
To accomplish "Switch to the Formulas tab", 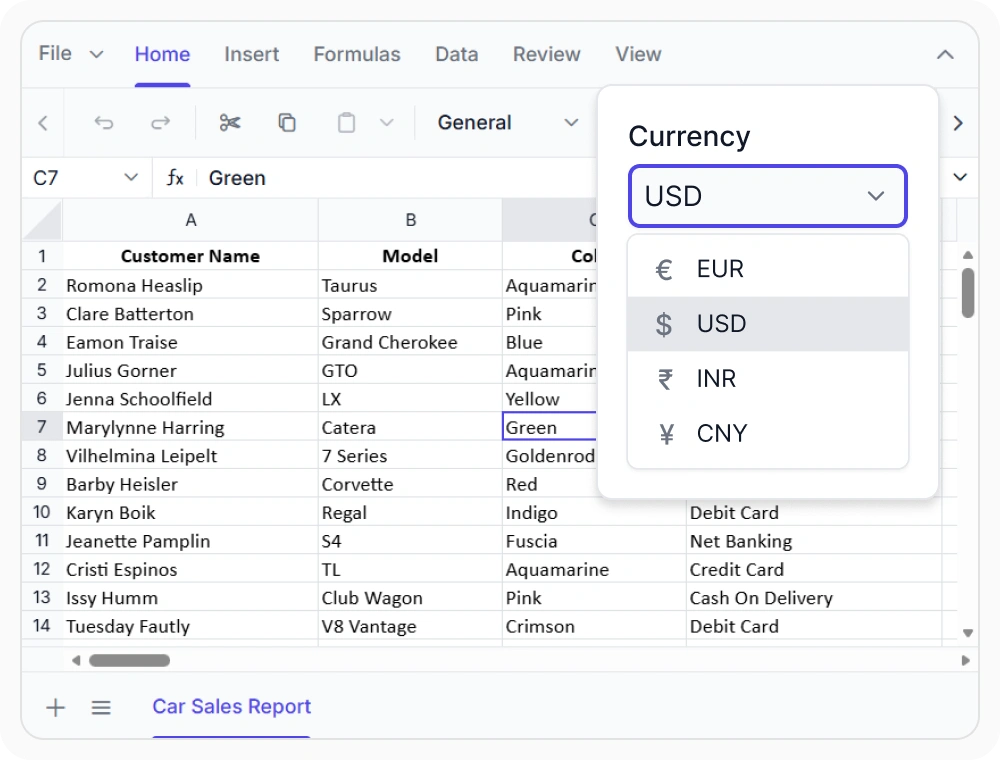I will coord(357,54).
